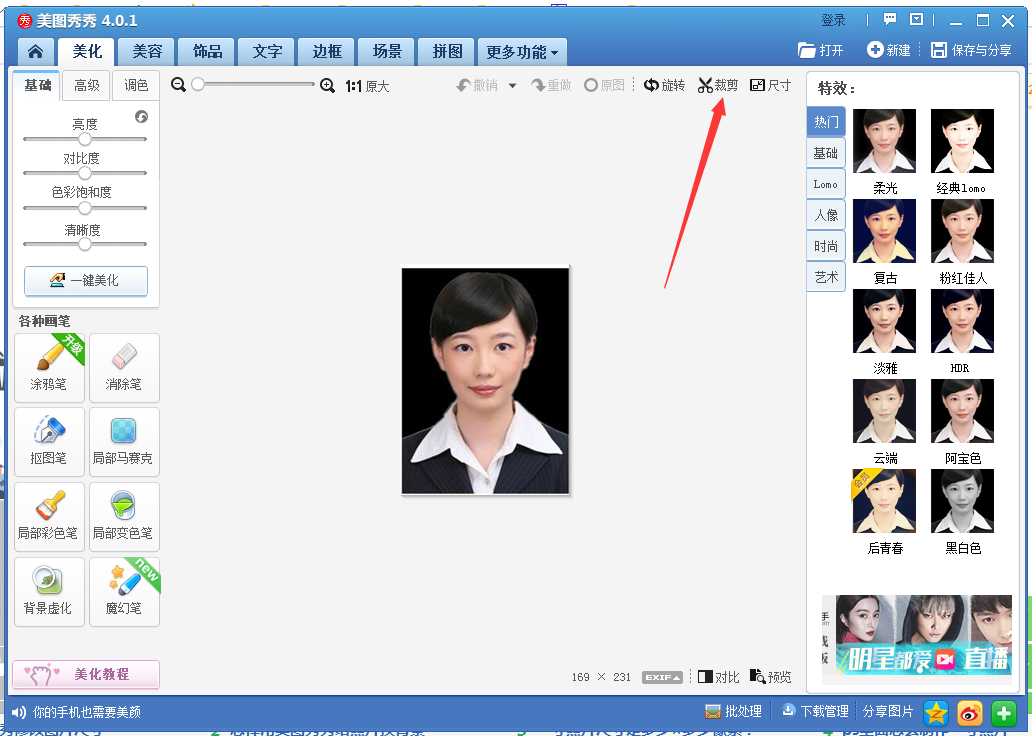This screenshot has width=1032, height=736.
Task: Click the home icon tab
Action: pos(36,52)
